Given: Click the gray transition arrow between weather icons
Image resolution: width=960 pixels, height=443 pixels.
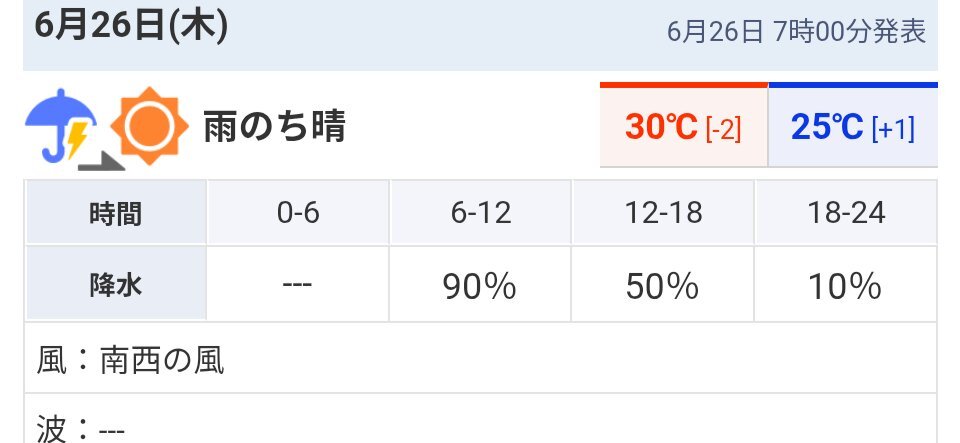Looking at the screenshot, I should pyautogui.click(x=102, y=160).
